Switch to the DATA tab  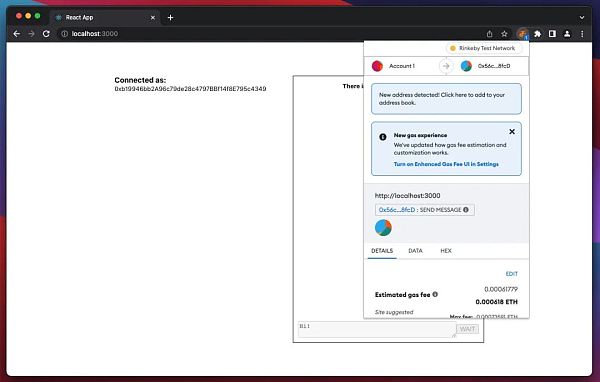tap(415, 251)
